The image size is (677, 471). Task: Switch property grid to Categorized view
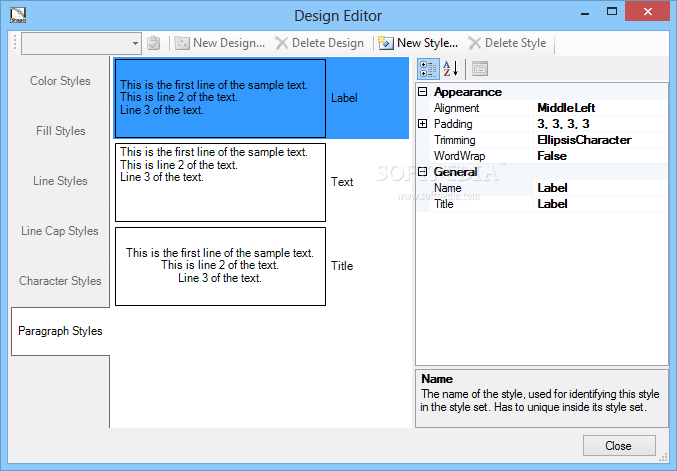click(x=428, y=69)
